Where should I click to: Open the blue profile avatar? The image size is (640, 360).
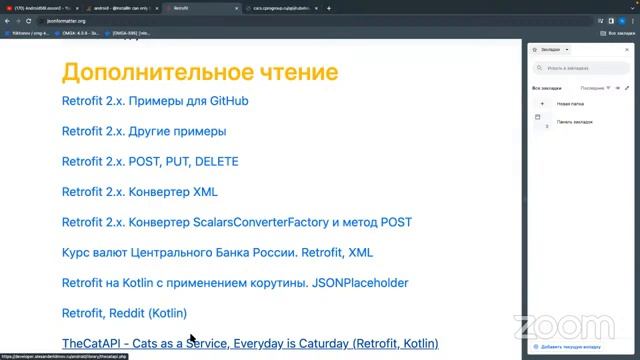(x=622, y=21)
